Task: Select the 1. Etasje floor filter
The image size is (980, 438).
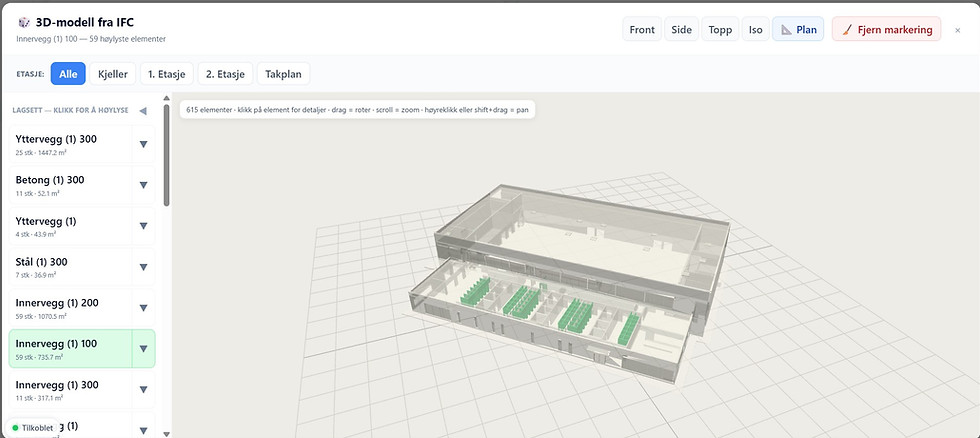Action: 167,74
